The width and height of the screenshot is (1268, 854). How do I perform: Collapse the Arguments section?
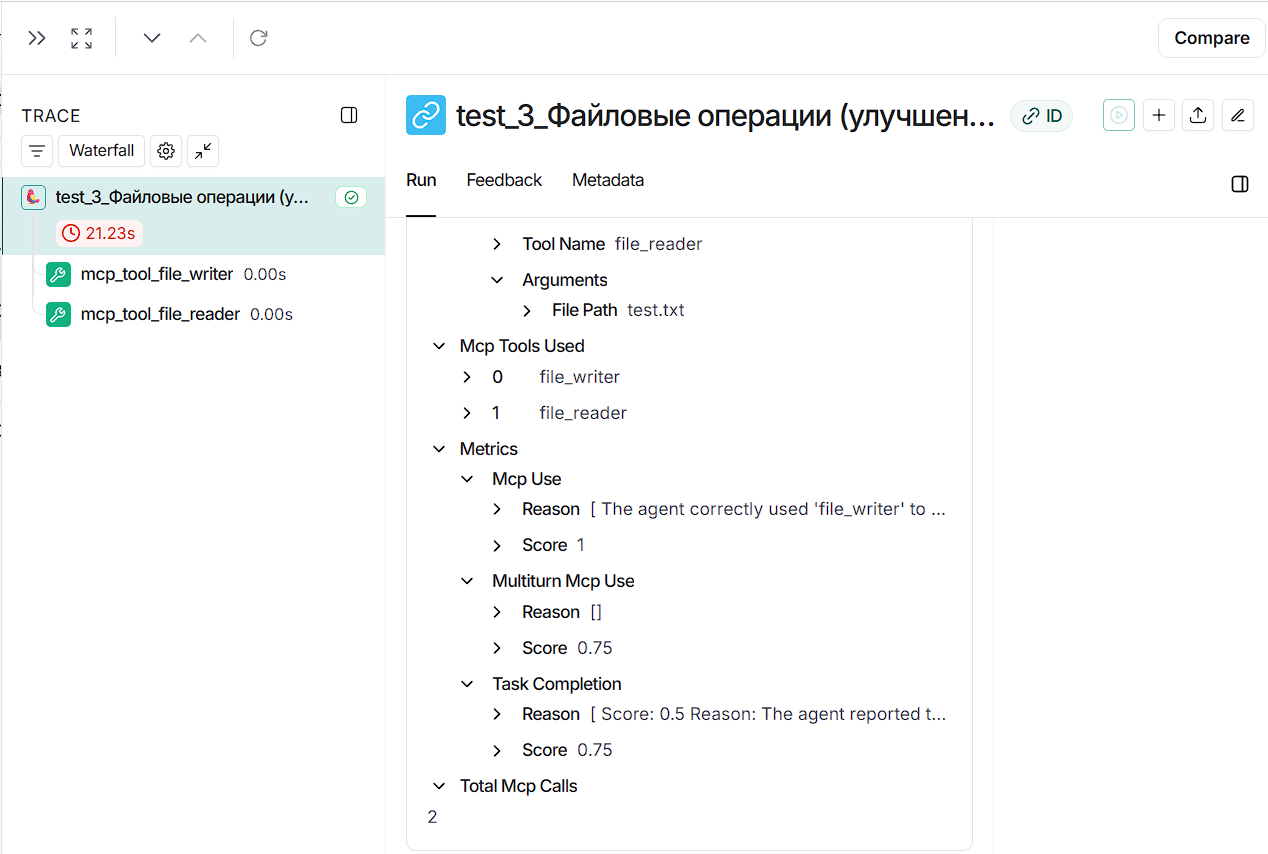point(497,280)
